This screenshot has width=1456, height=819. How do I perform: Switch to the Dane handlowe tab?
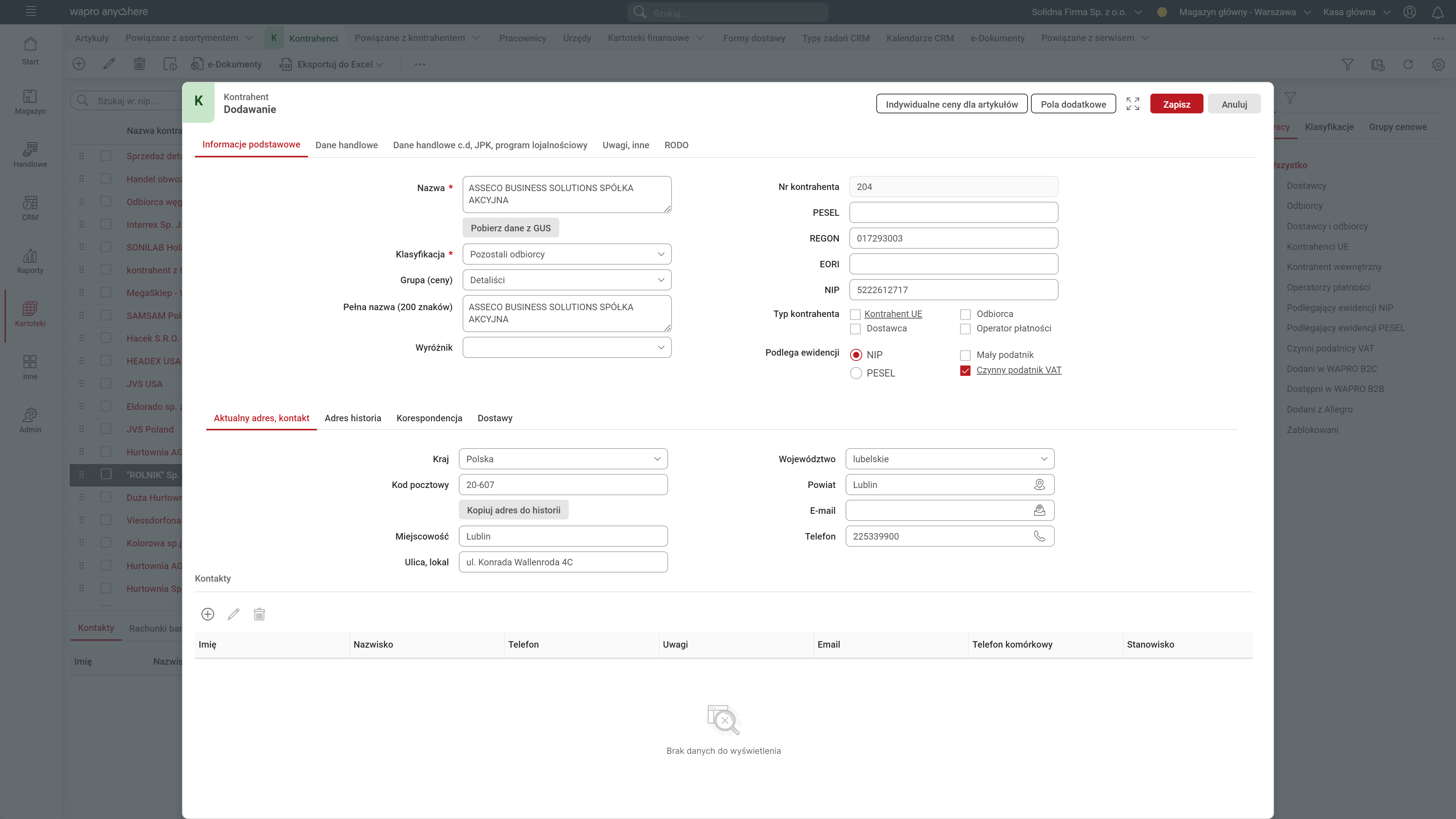click(347, 145)
